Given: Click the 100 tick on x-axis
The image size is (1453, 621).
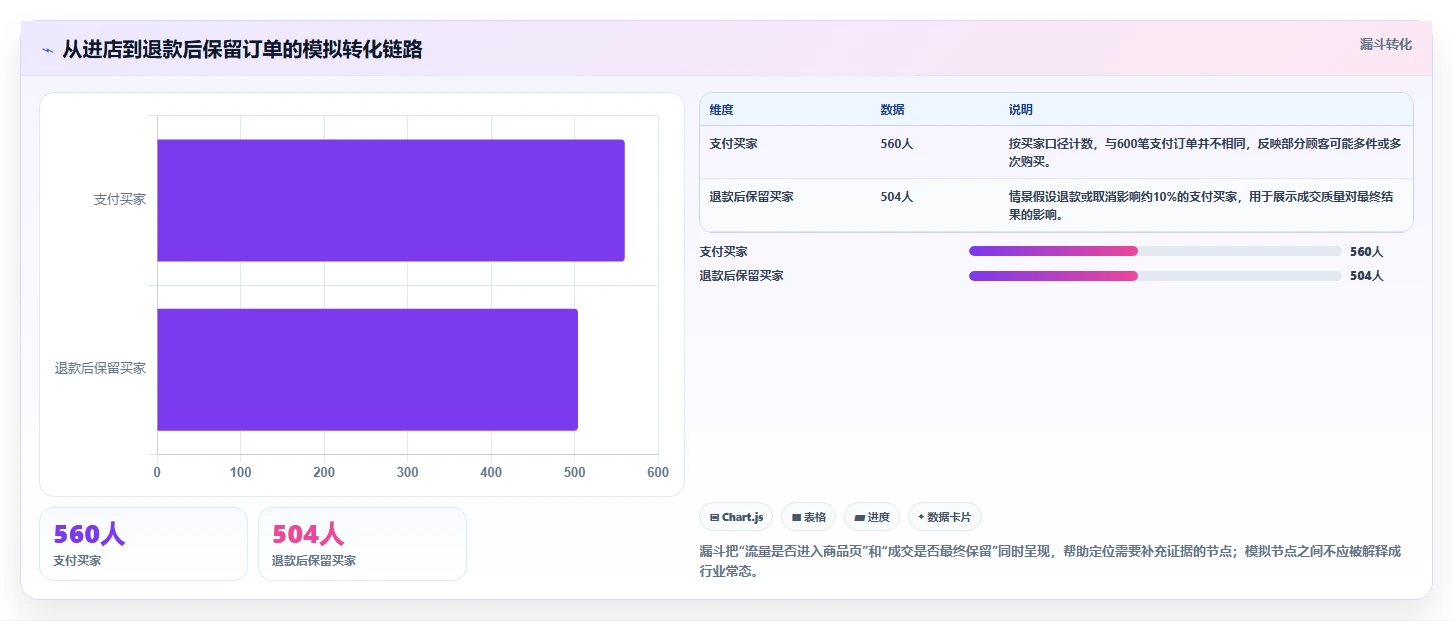Looking at the screenshot, I should point(240,473).
